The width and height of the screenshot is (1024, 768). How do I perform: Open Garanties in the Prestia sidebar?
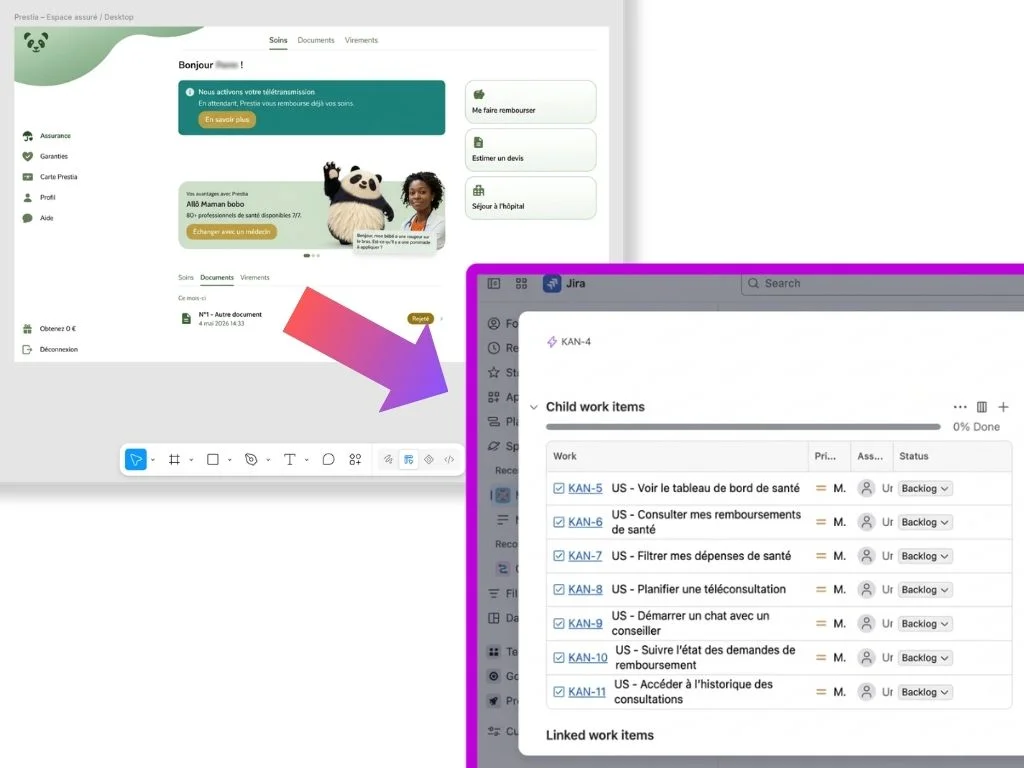point(45,157)
